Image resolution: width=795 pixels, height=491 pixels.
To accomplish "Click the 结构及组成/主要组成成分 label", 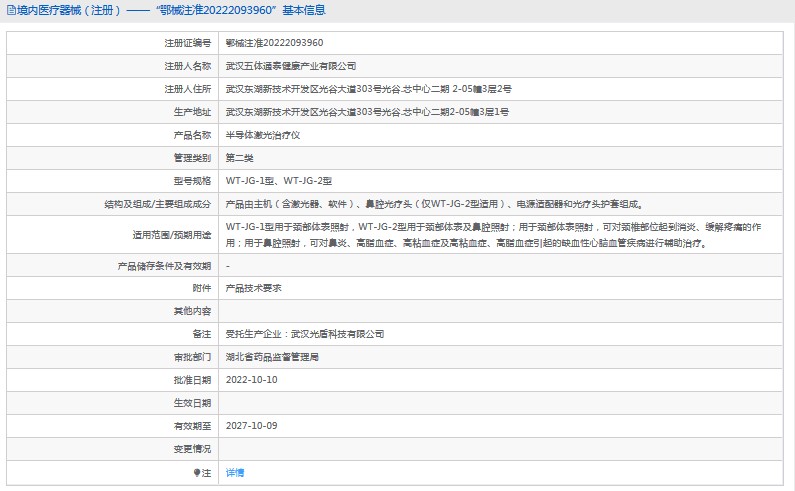I will (158, 204).
